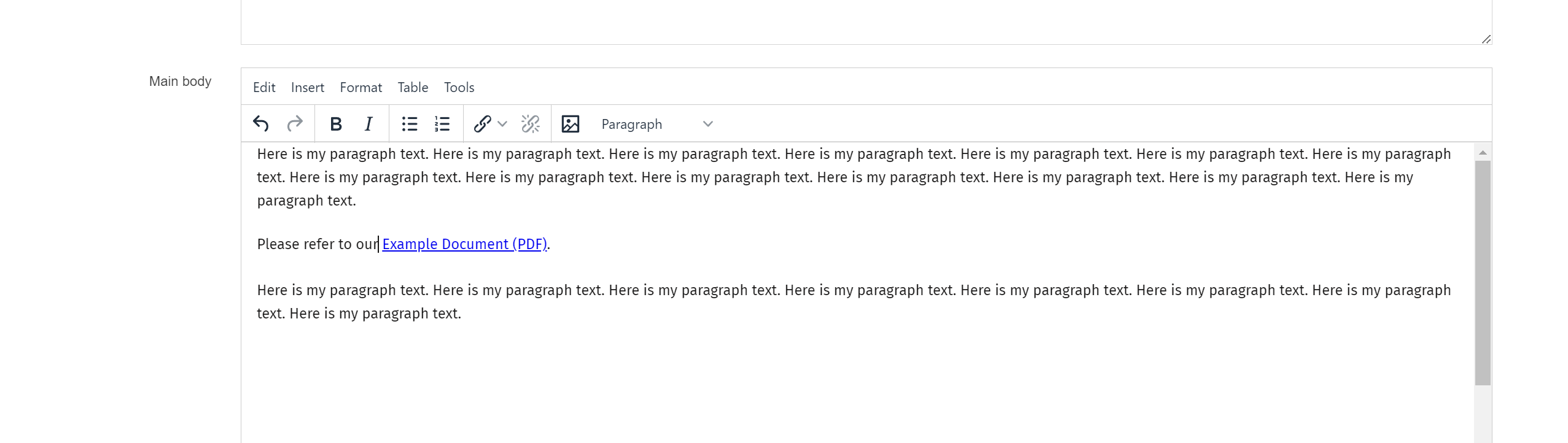1568x443 pixels.
Task: Click the editor vertical scrollbar thumb
Action: tap(1483, 272)
